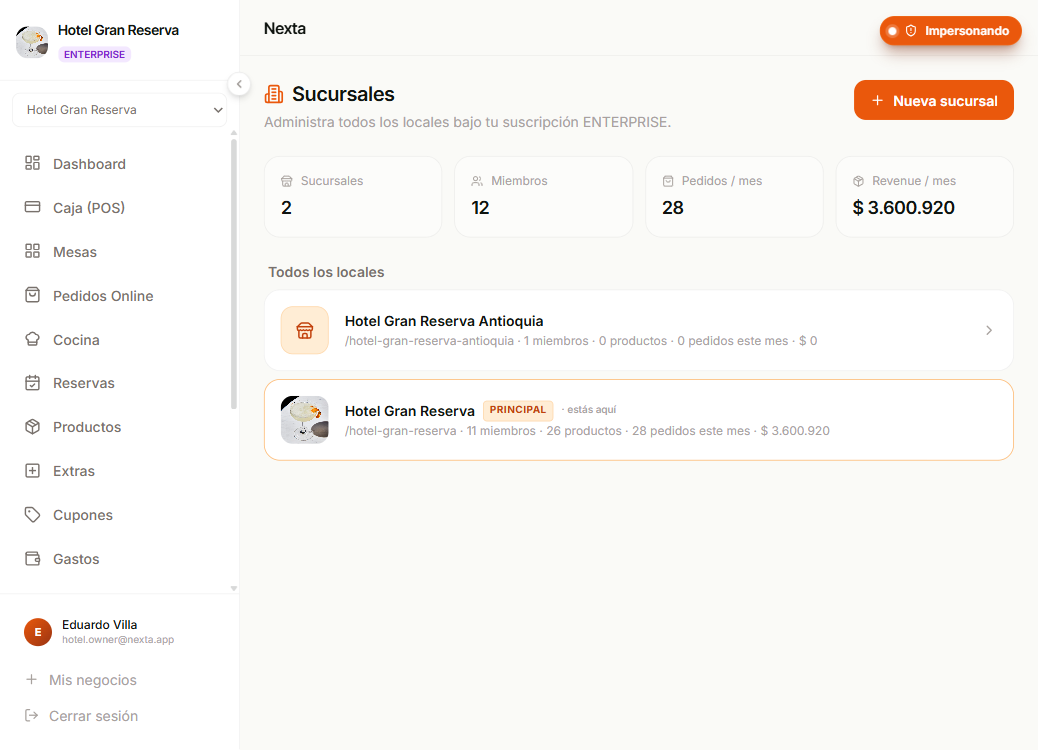
Task: Click the Cocina chef hat icon
Action: click(32, 339)
